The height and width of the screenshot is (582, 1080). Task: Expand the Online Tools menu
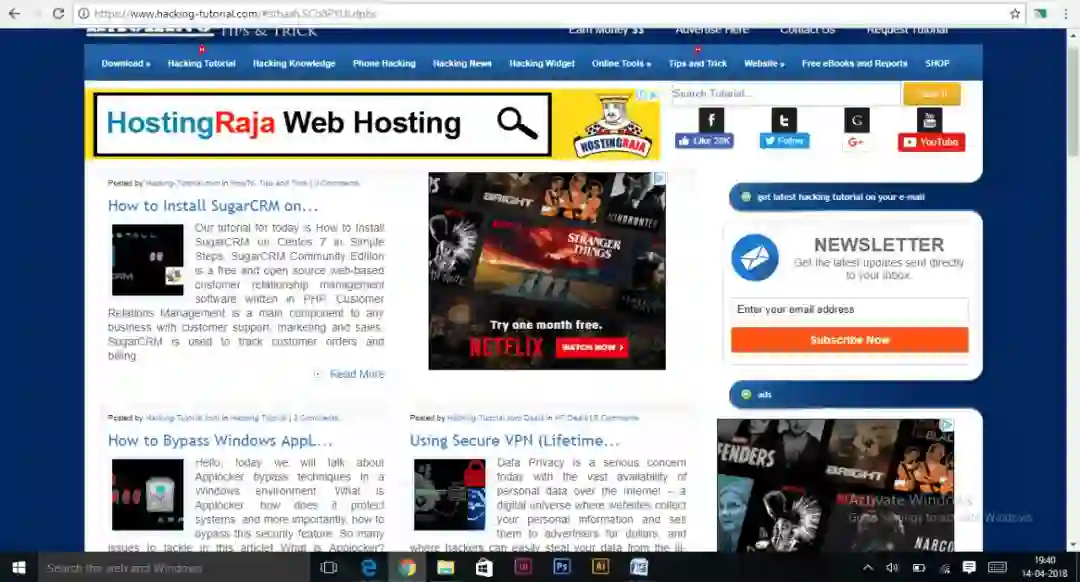(621, 63)
